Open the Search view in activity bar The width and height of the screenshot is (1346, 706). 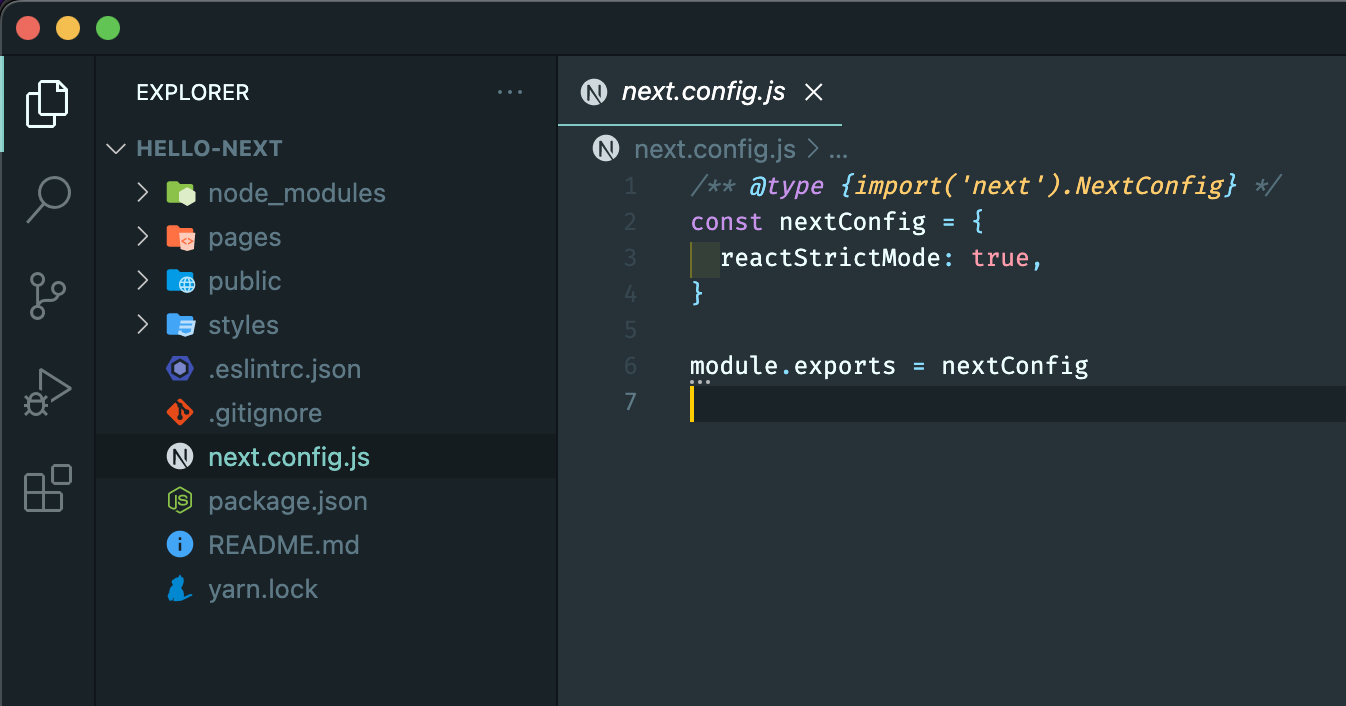[x=47, y=199]
